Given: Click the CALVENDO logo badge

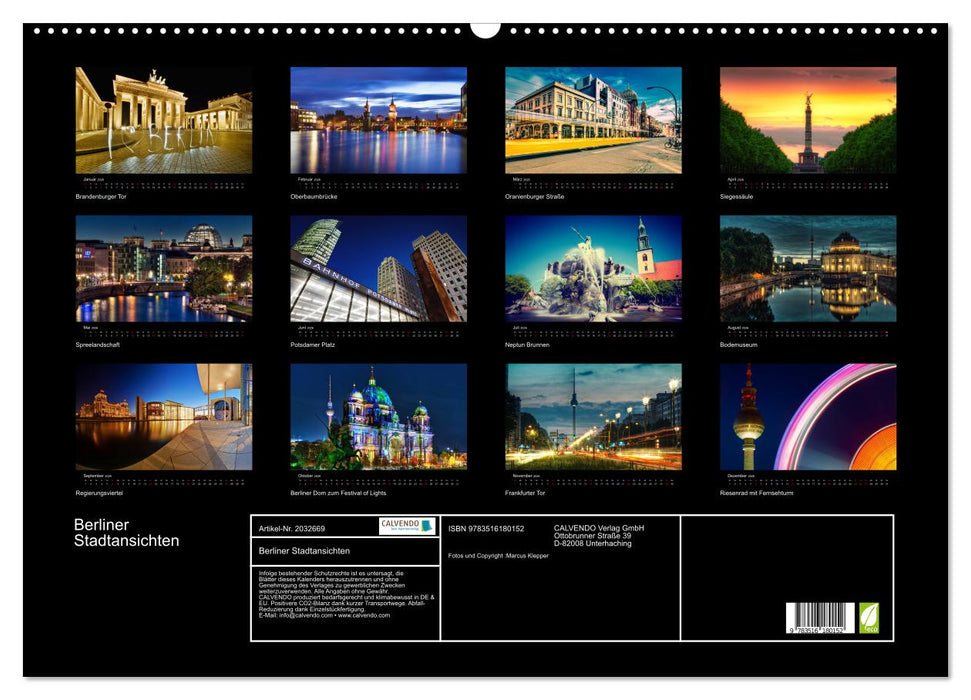Looking at the screenshot, I should (x=407, y=526).
